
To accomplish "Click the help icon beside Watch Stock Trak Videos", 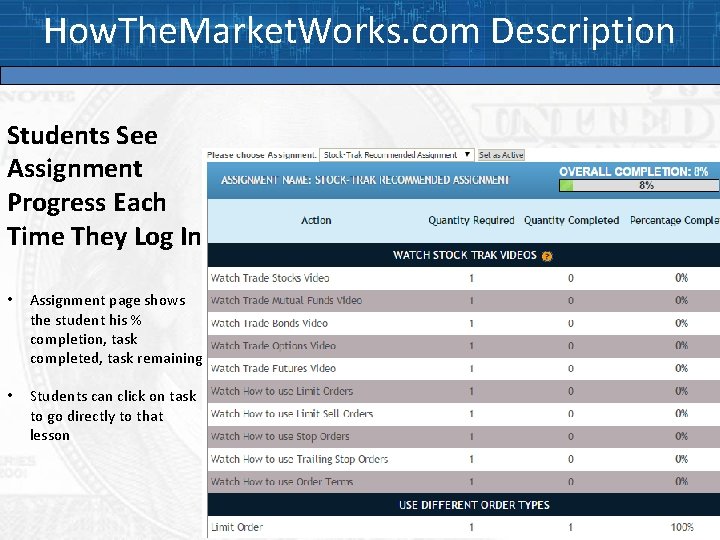I will tap(546, 256).
